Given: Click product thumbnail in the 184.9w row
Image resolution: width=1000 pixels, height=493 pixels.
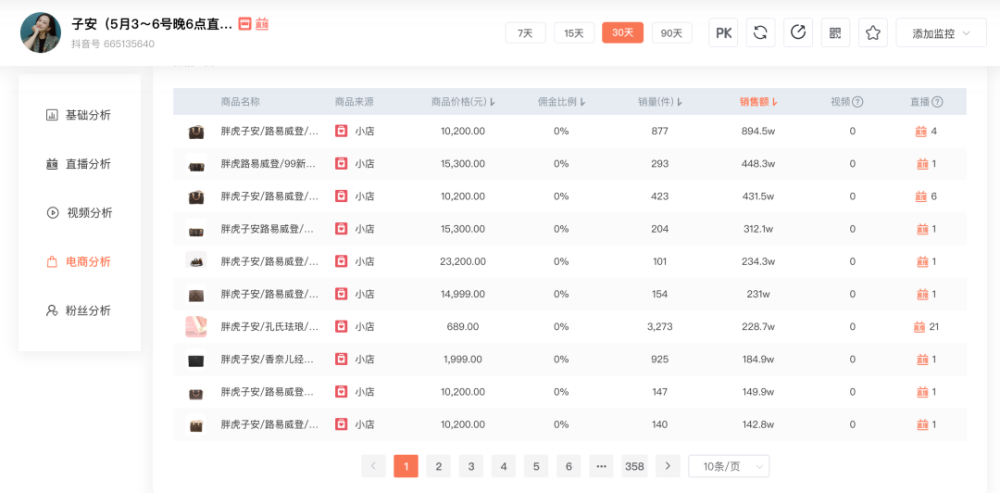Looking at the screenshot, I should (x=196, y=360).
